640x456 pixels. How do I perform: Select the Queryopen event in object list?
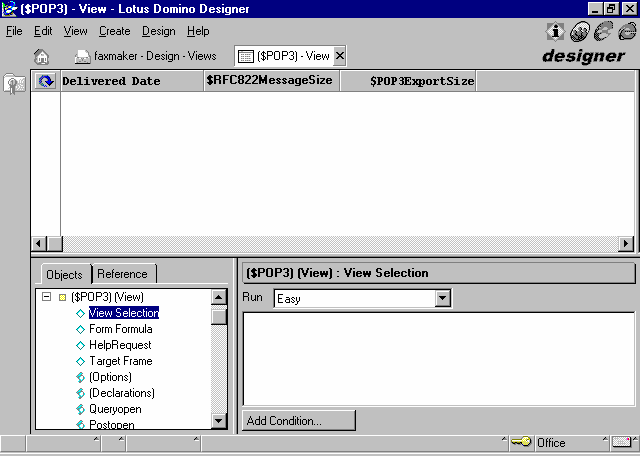tap(115, 409)
